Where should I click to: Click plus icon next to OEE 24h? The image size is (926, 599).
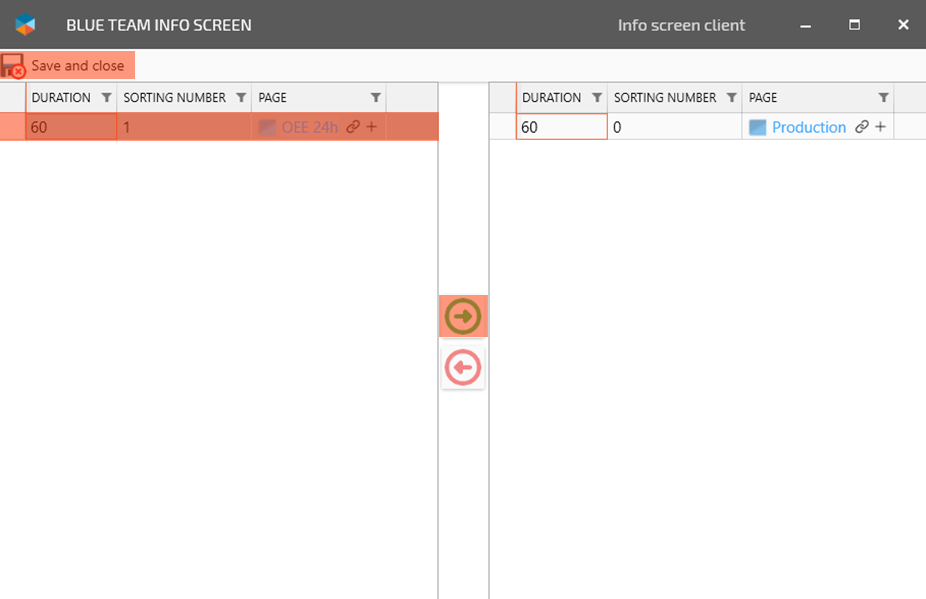372,127
